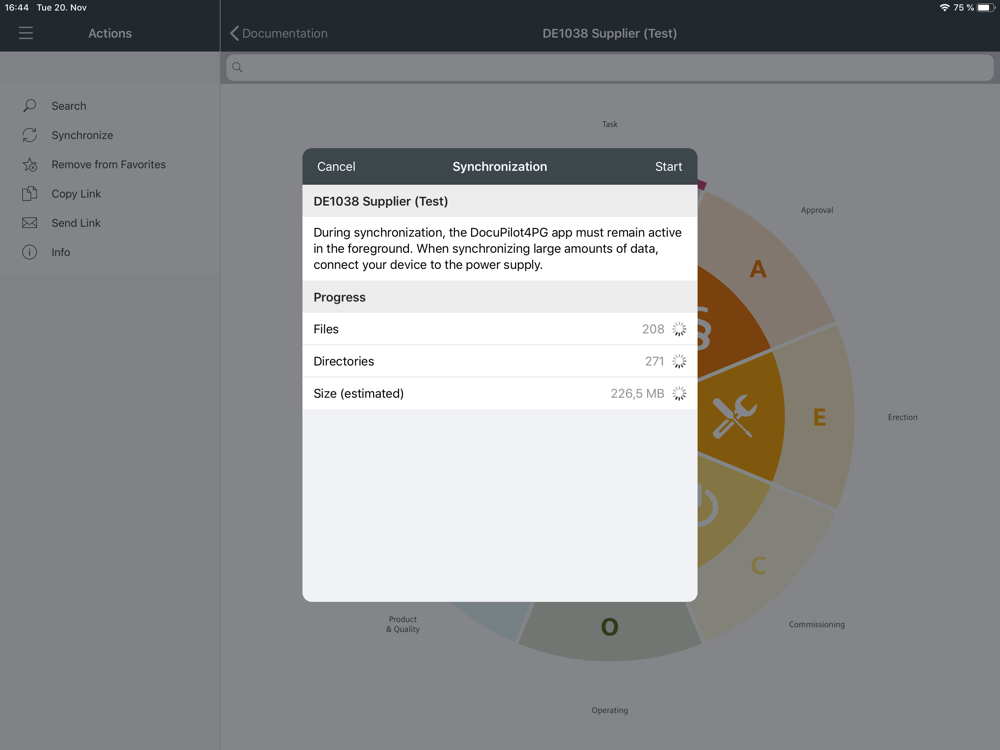Focus the search input field
The width and height of the screenshot is (1000, 750).
point(610,67)
